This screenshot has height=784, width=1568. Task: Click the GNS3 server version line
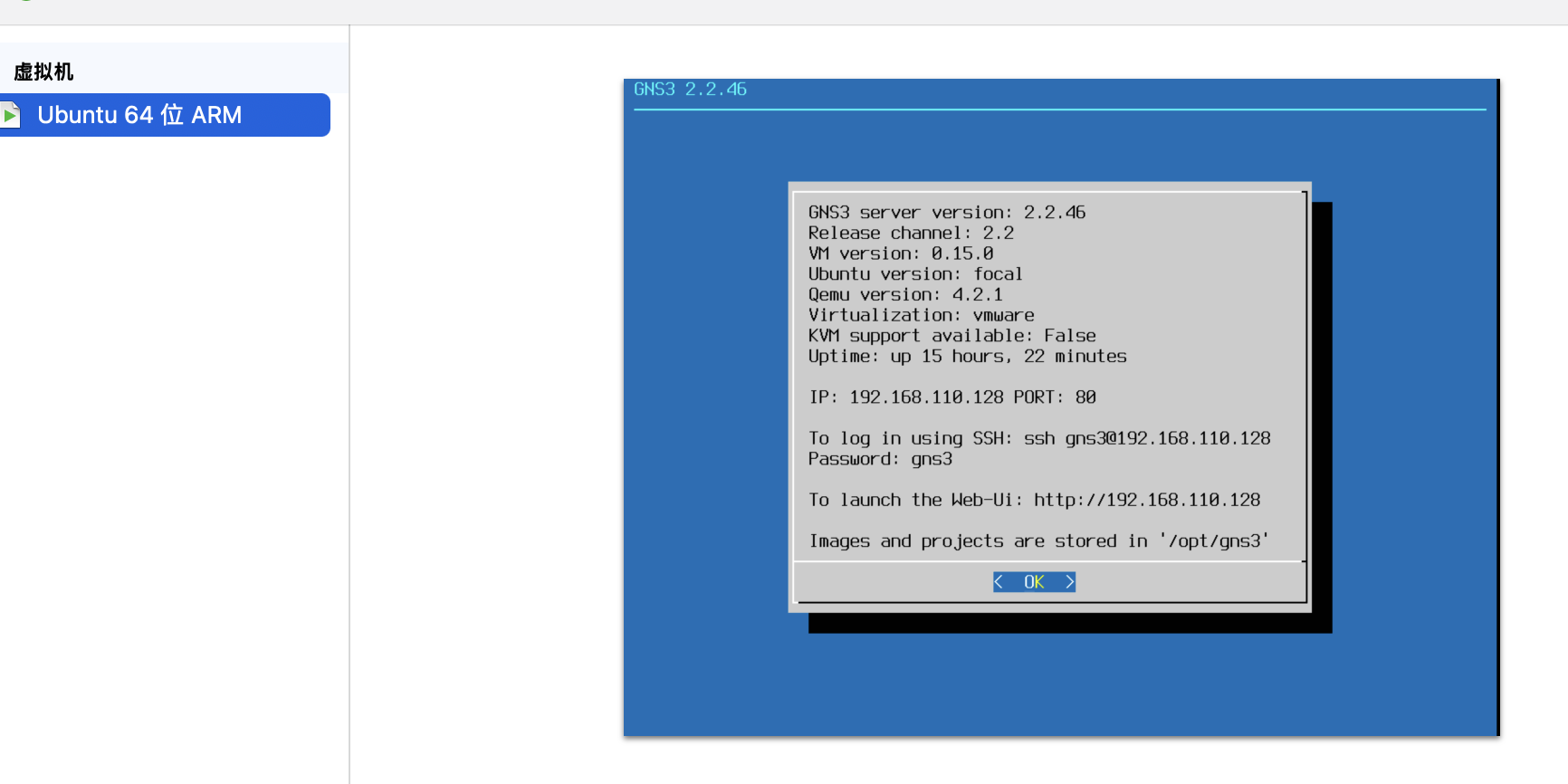click(x=946, y=212)
